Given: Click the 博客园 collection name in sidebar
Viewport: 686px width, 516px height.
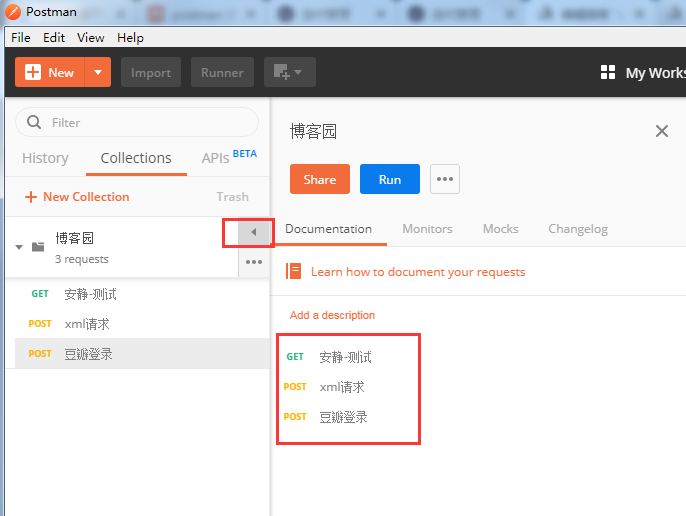Looking at the screenshot, I should click(74, 238).
